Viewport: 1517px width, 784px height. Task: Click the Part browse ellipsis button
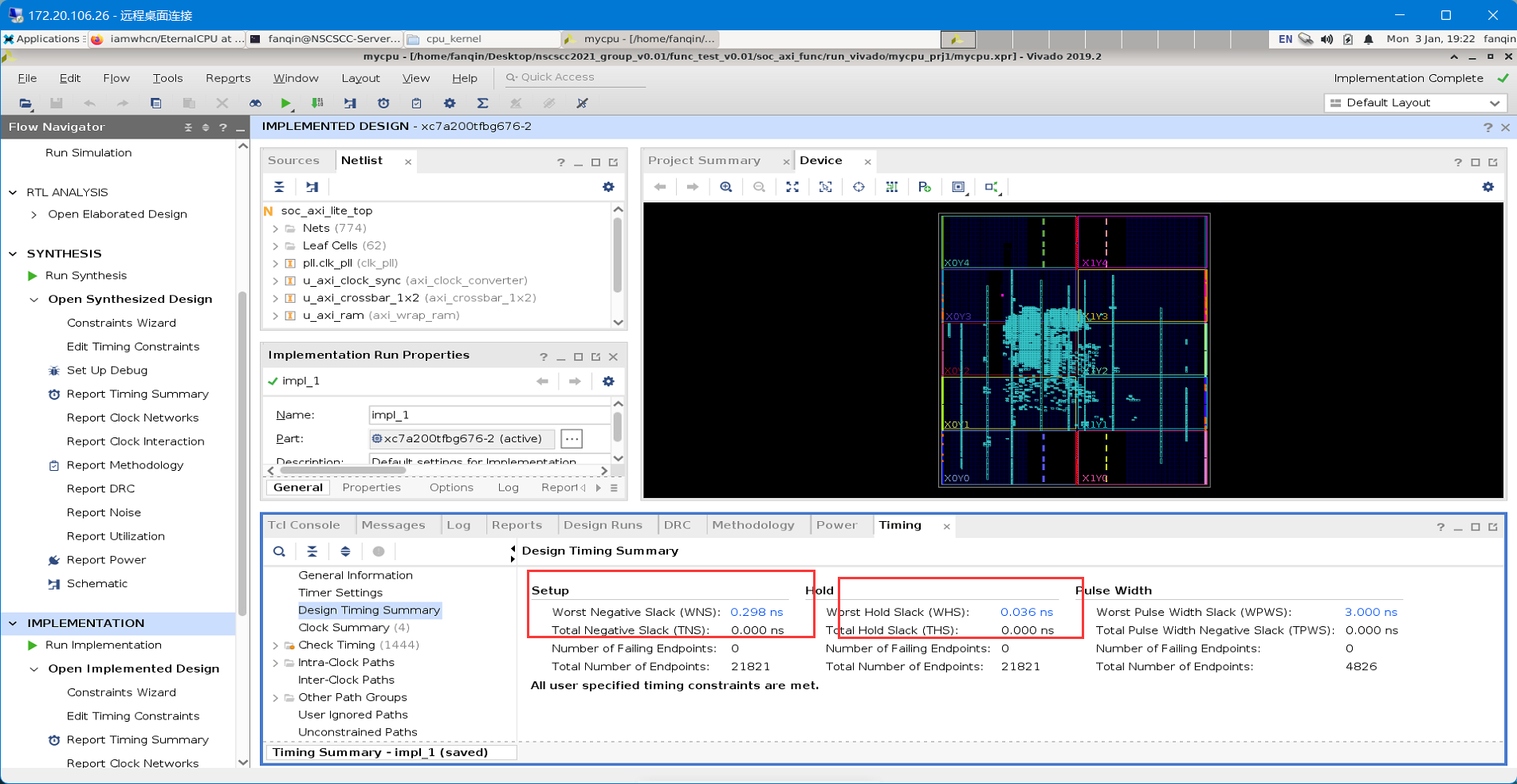572,439
